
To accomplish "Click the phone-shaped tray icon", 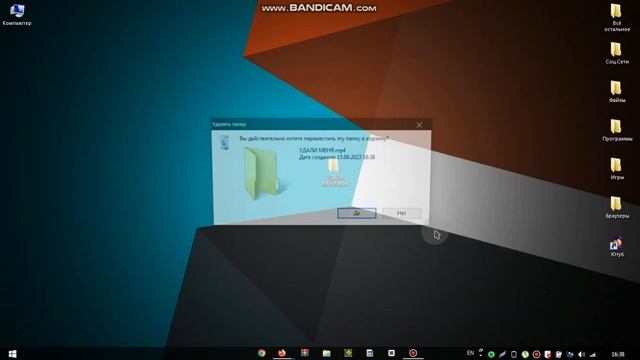I will tap(514, 354).
